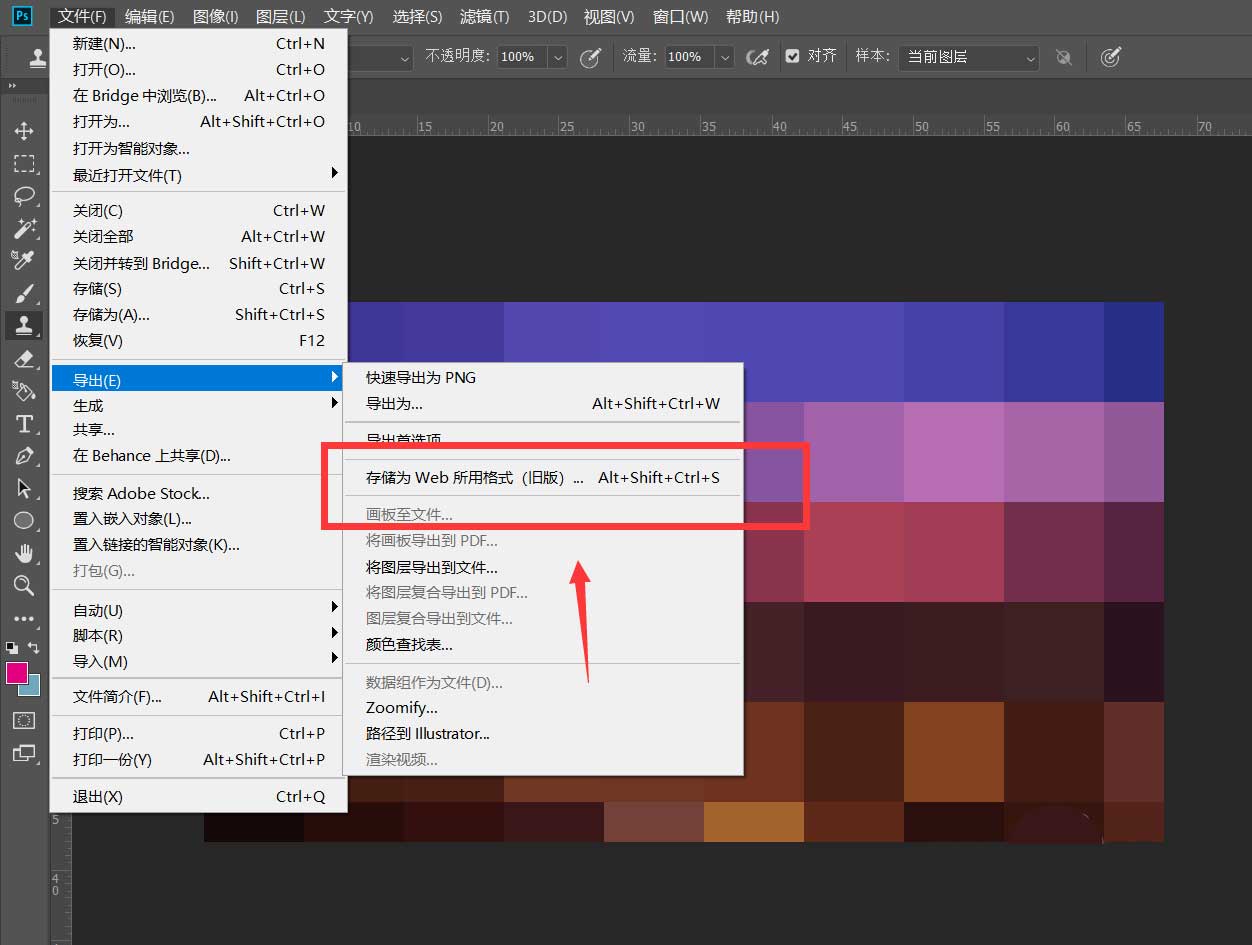Open Clone Stamp tool preset in options bar
This screenshot has height=945, width=1252.
38,57
